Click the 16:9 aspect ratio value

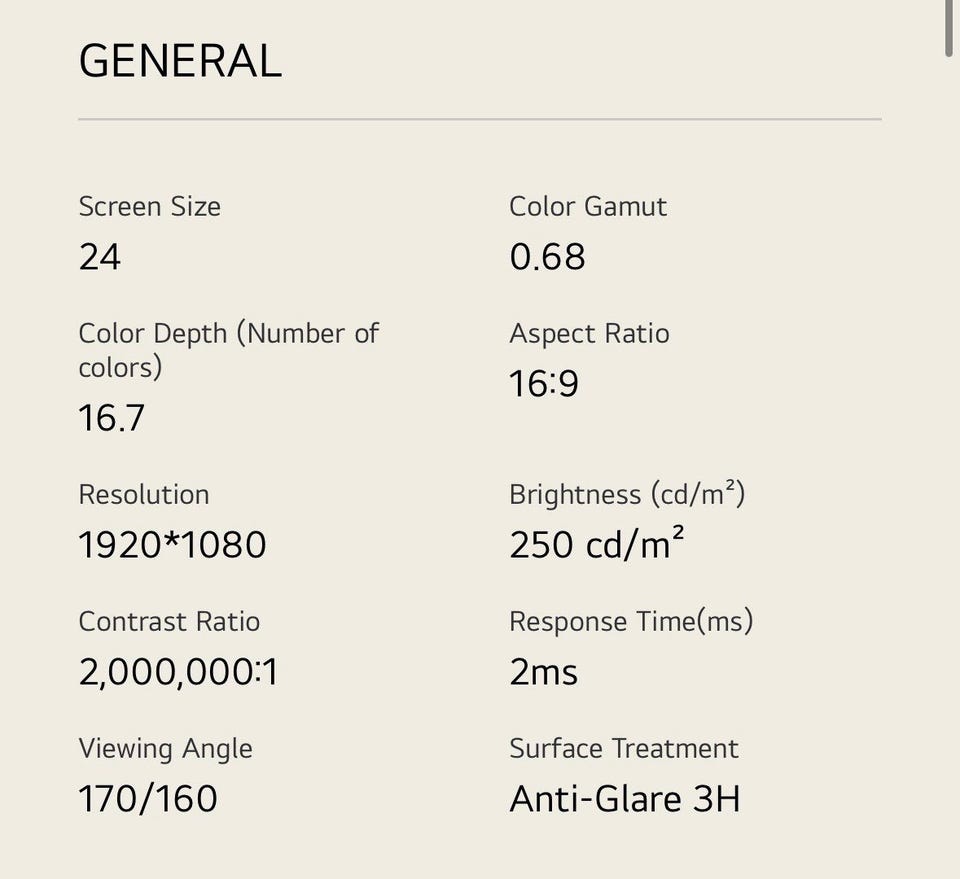point(544,384)
